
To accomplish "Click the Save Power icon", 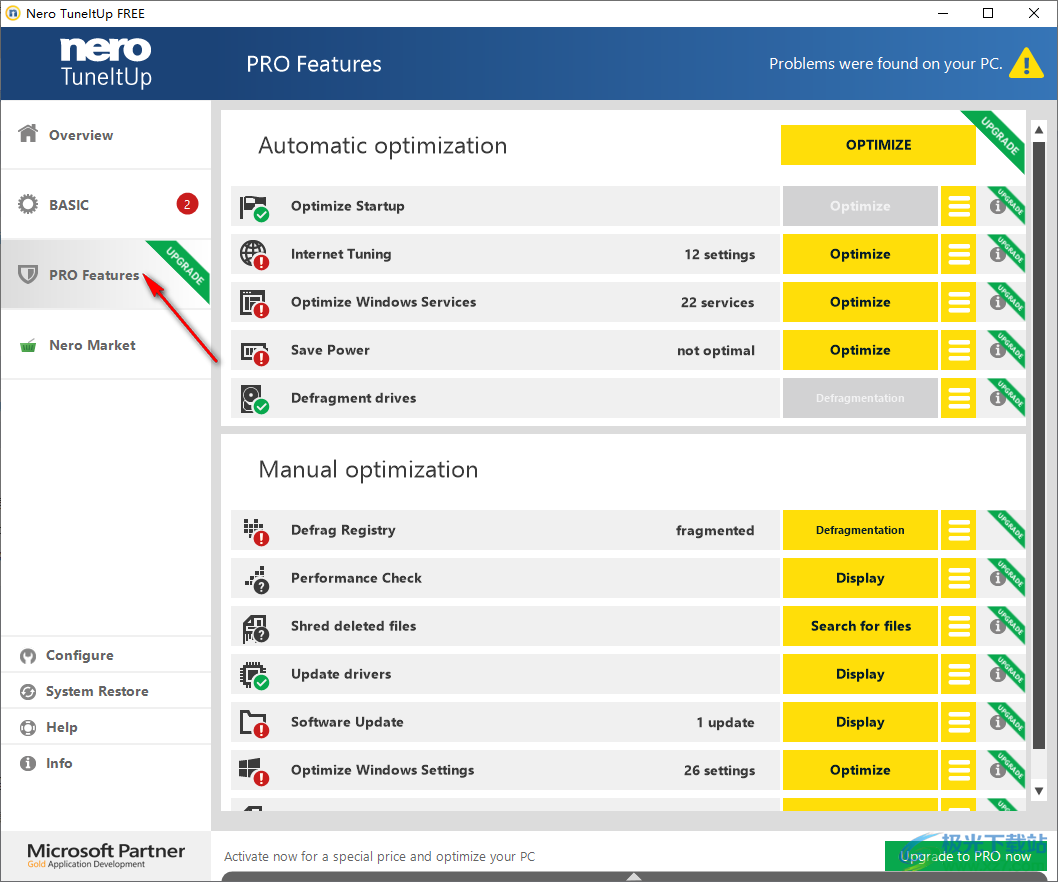I will [254, 352].
